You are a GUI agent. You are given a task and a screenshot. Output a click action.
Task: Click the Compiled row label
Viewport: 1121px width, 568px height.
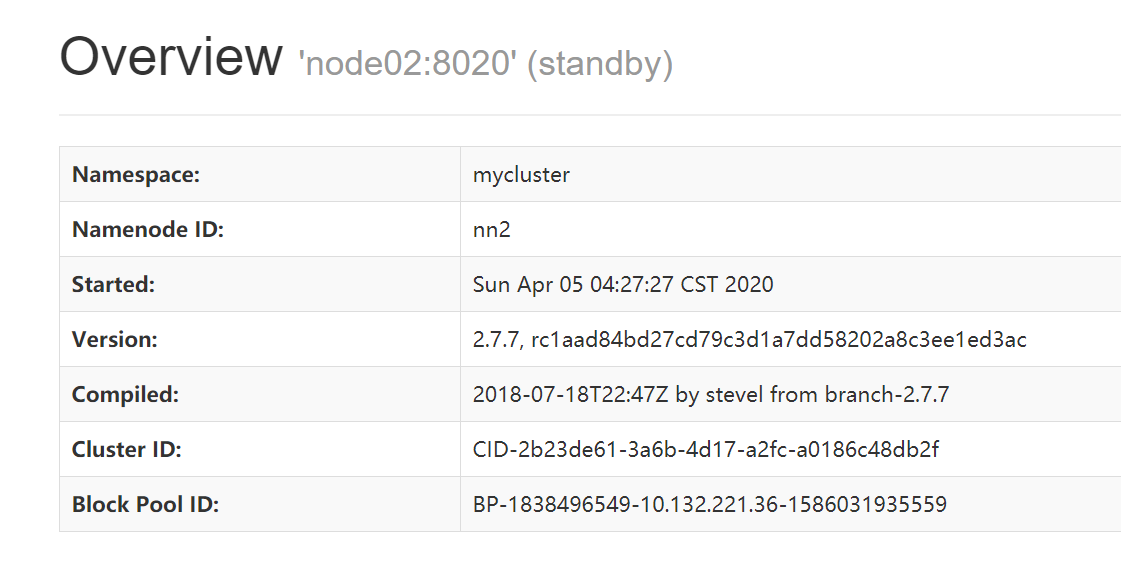125,395
